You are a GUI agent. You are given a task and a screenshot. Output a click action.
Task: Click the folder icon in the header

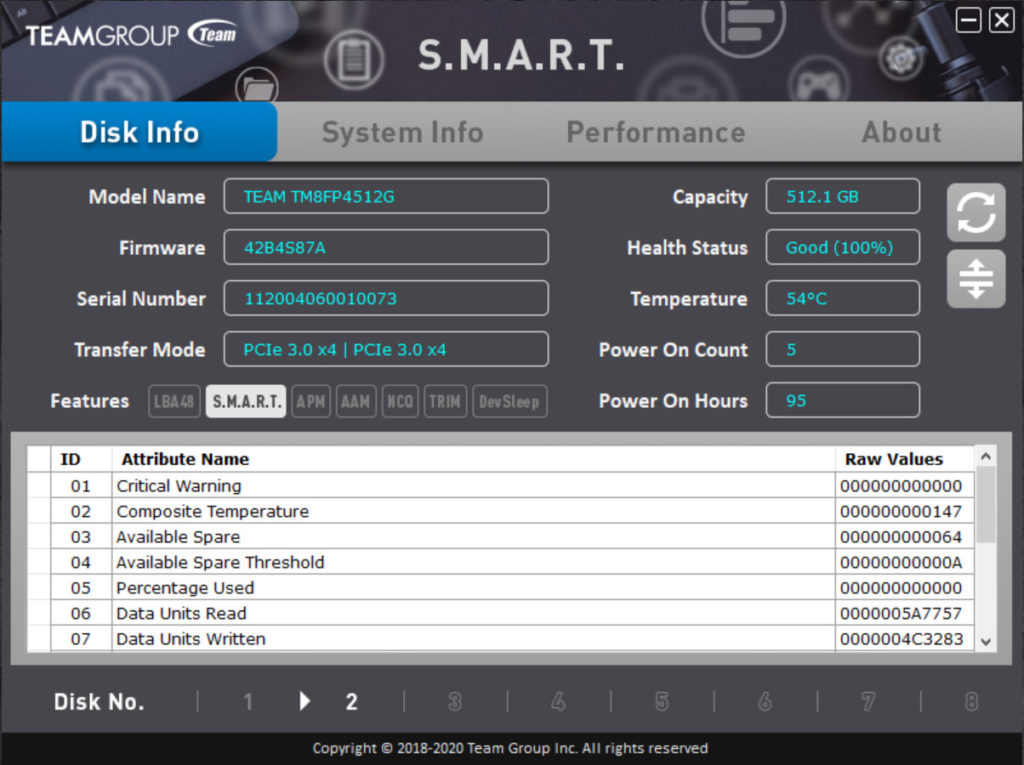pyautogui.click(x=257, y=87)
